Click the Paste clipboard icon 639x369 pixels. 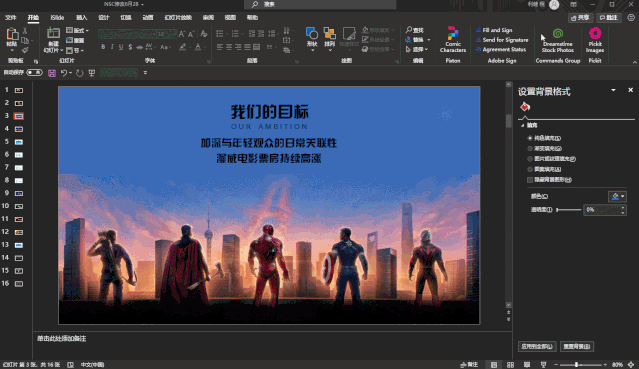pyautogui.click(x=12, y=34)
